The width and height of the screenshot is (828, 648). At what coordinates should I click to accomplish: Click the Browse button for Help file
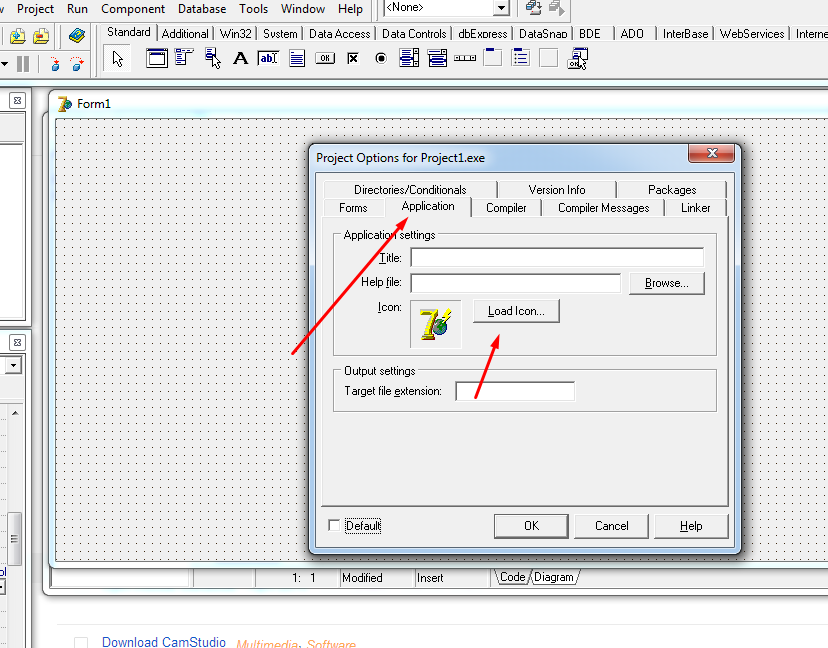pos(666,282)
